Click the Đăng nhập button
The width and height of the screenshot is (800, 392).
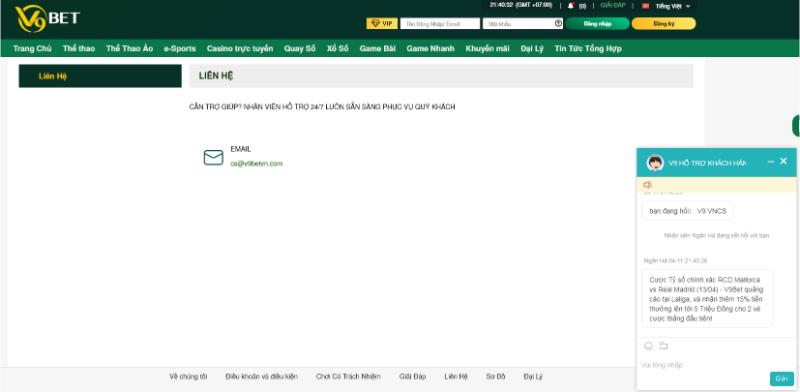597,23
